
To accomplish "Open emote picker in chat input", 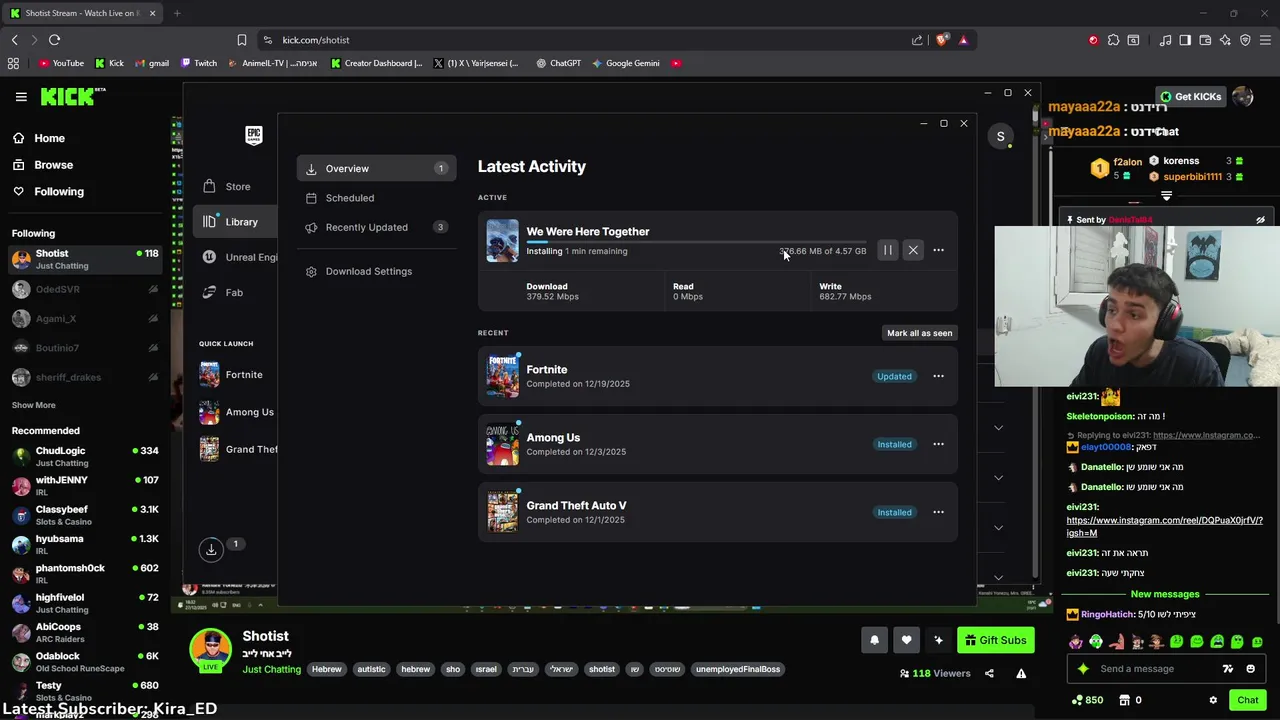I will coord(1250,669).
